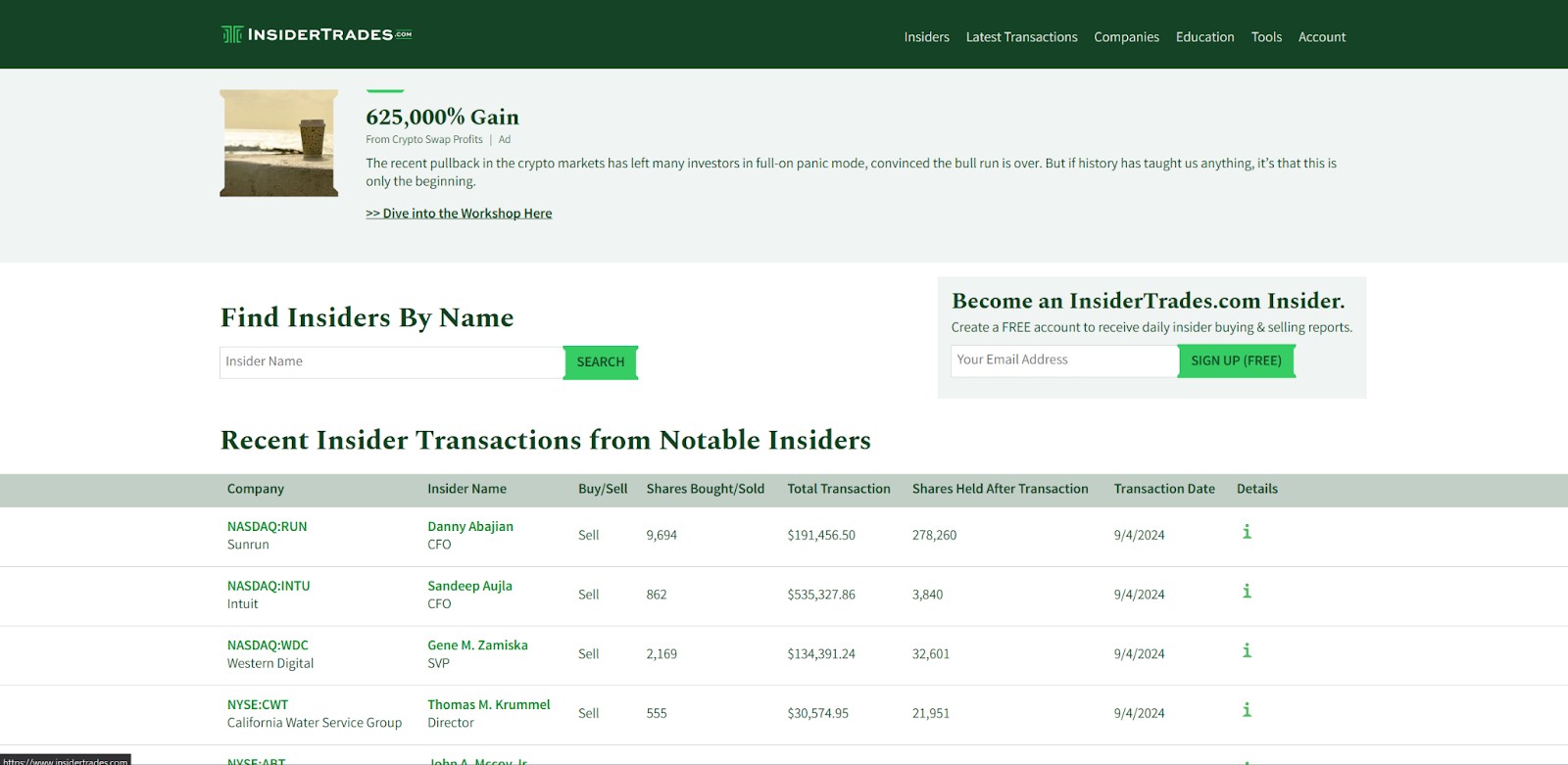Click the Details column header

tap(1257, 489)
